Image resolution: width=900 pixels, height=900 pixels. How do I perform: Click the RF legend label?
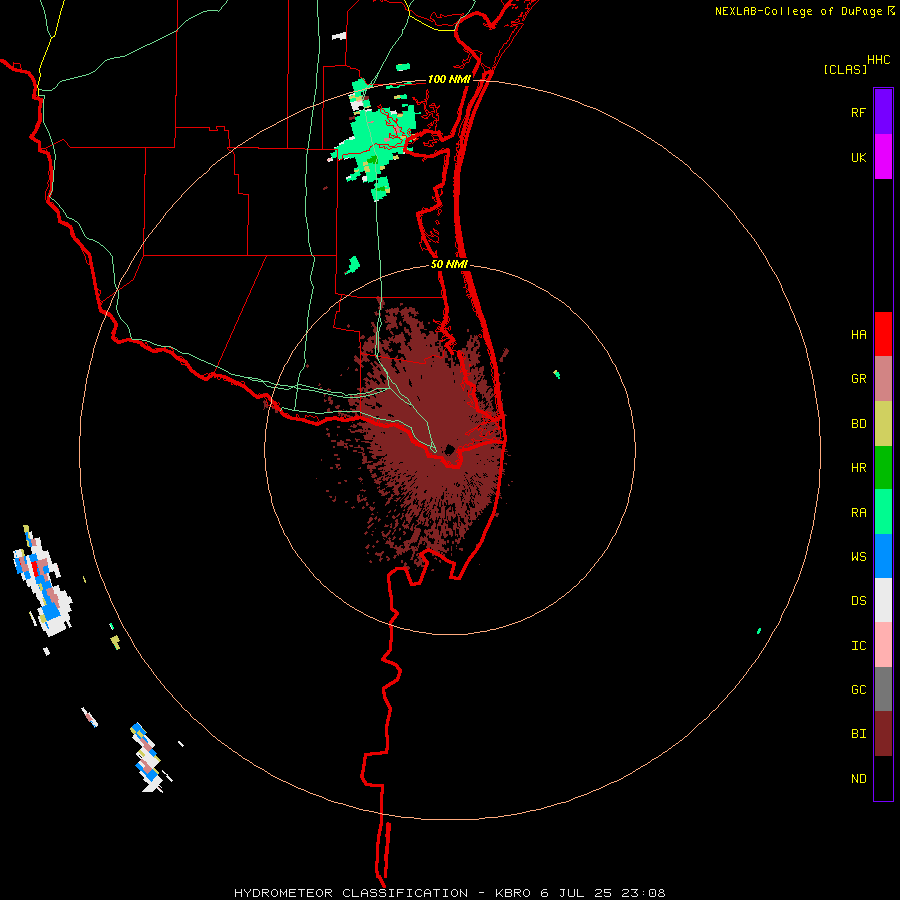[x=858, y=112]
